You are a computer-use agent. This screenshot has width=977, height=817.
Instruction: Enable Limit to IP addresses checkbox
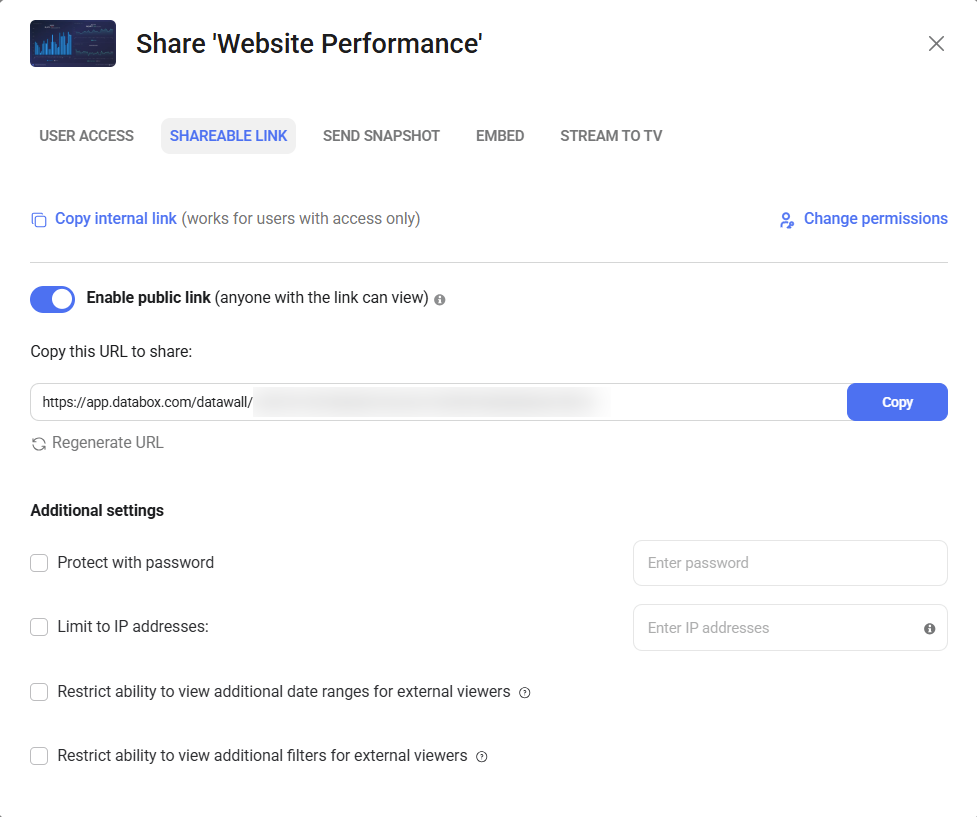click(x=39, y=627)
